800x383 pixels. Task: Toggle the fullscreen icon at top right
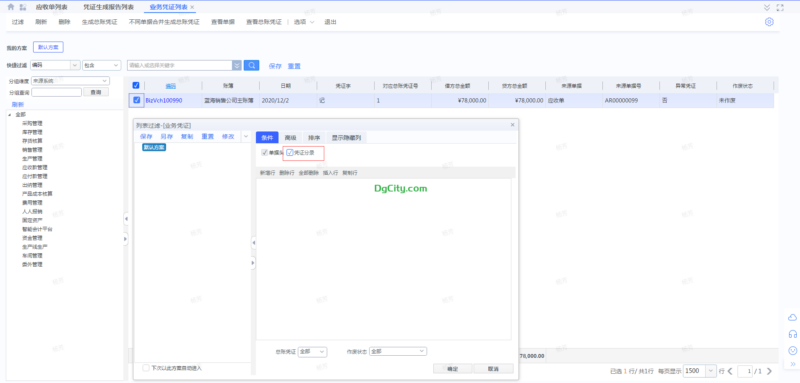[780, 7]
